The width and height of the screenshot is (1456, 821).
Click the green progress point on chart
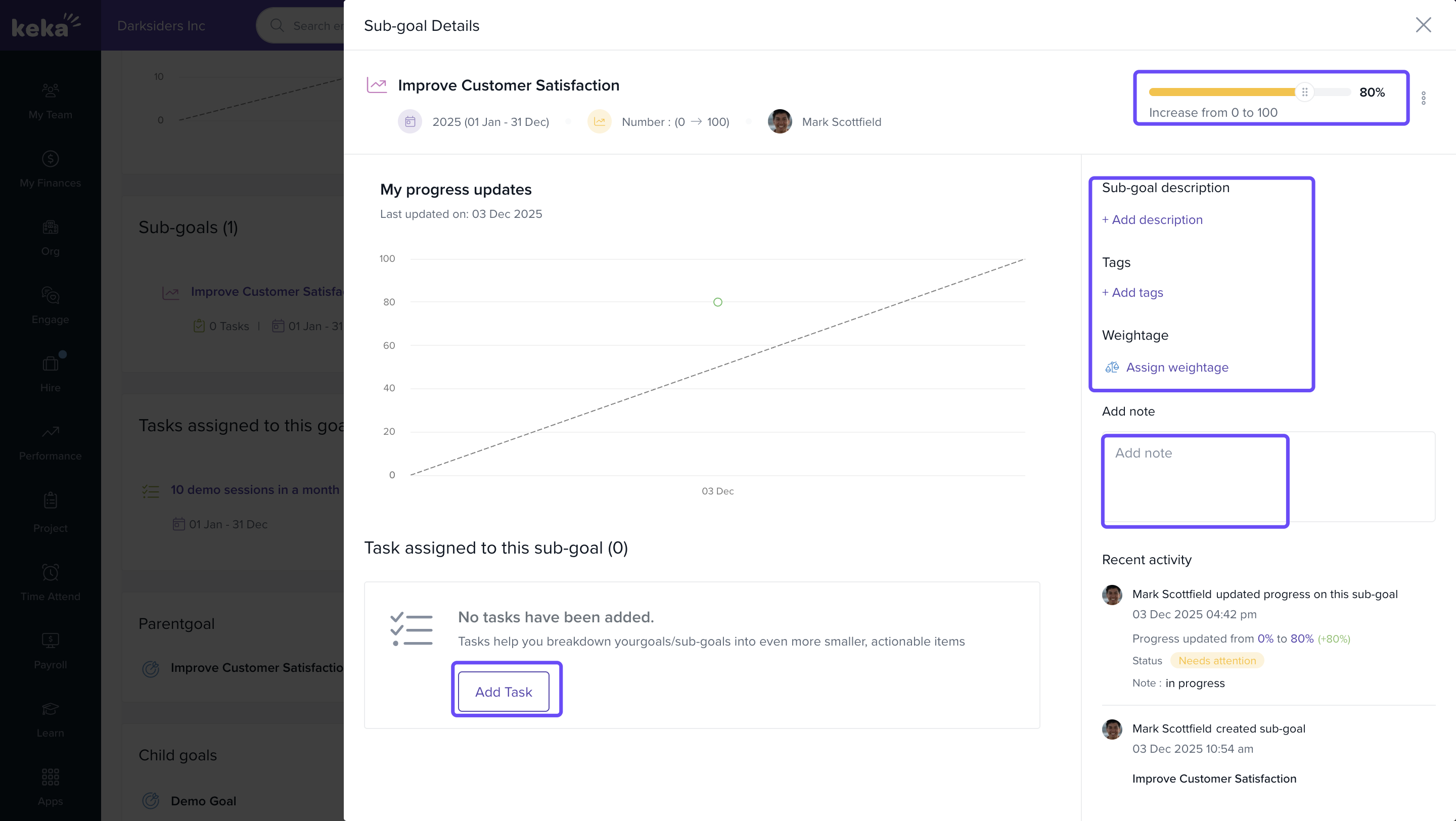coord(717,302)
